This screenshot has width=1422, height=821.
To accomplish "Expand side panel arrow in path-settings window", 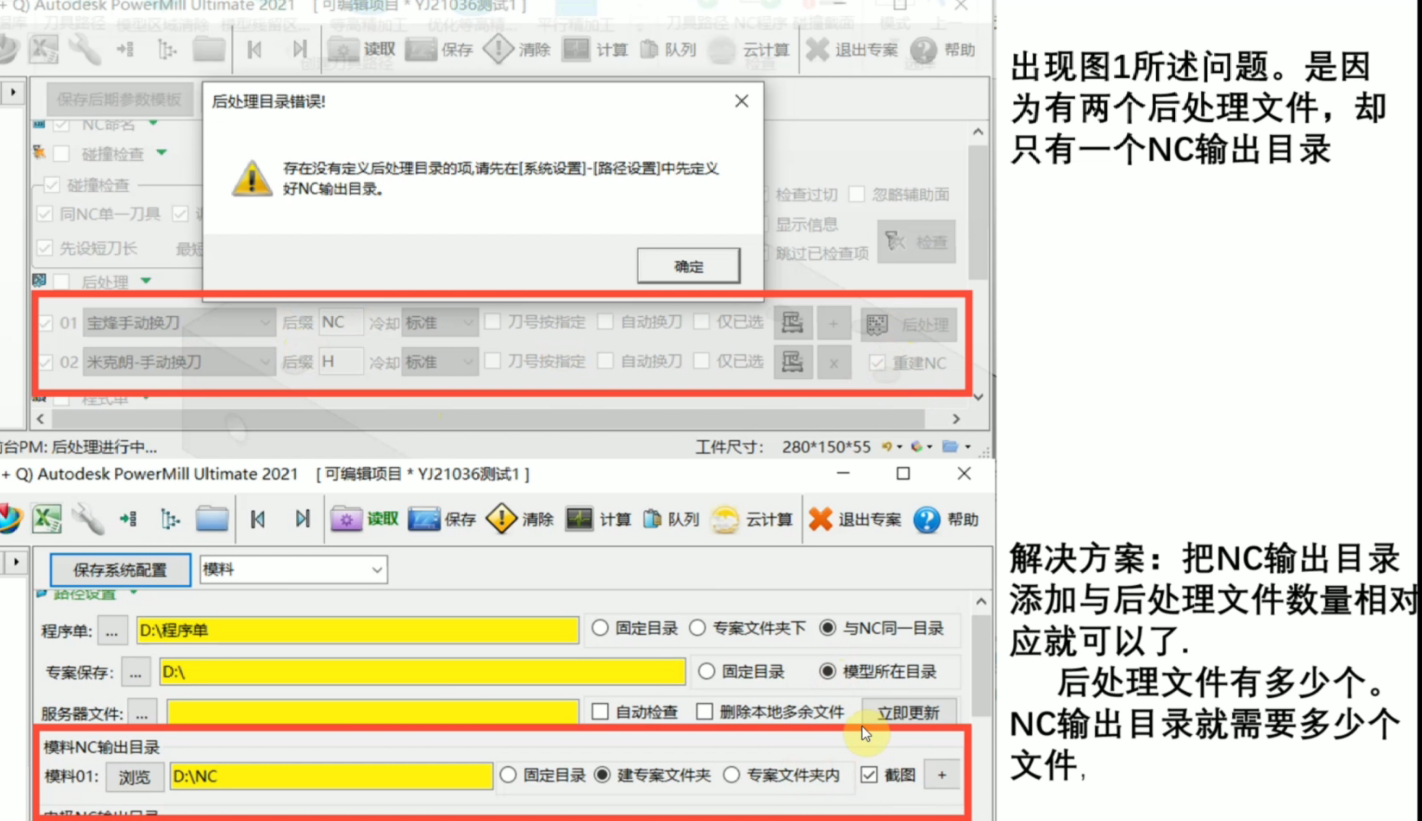I will pyautogui.click(x=15, y=563).
